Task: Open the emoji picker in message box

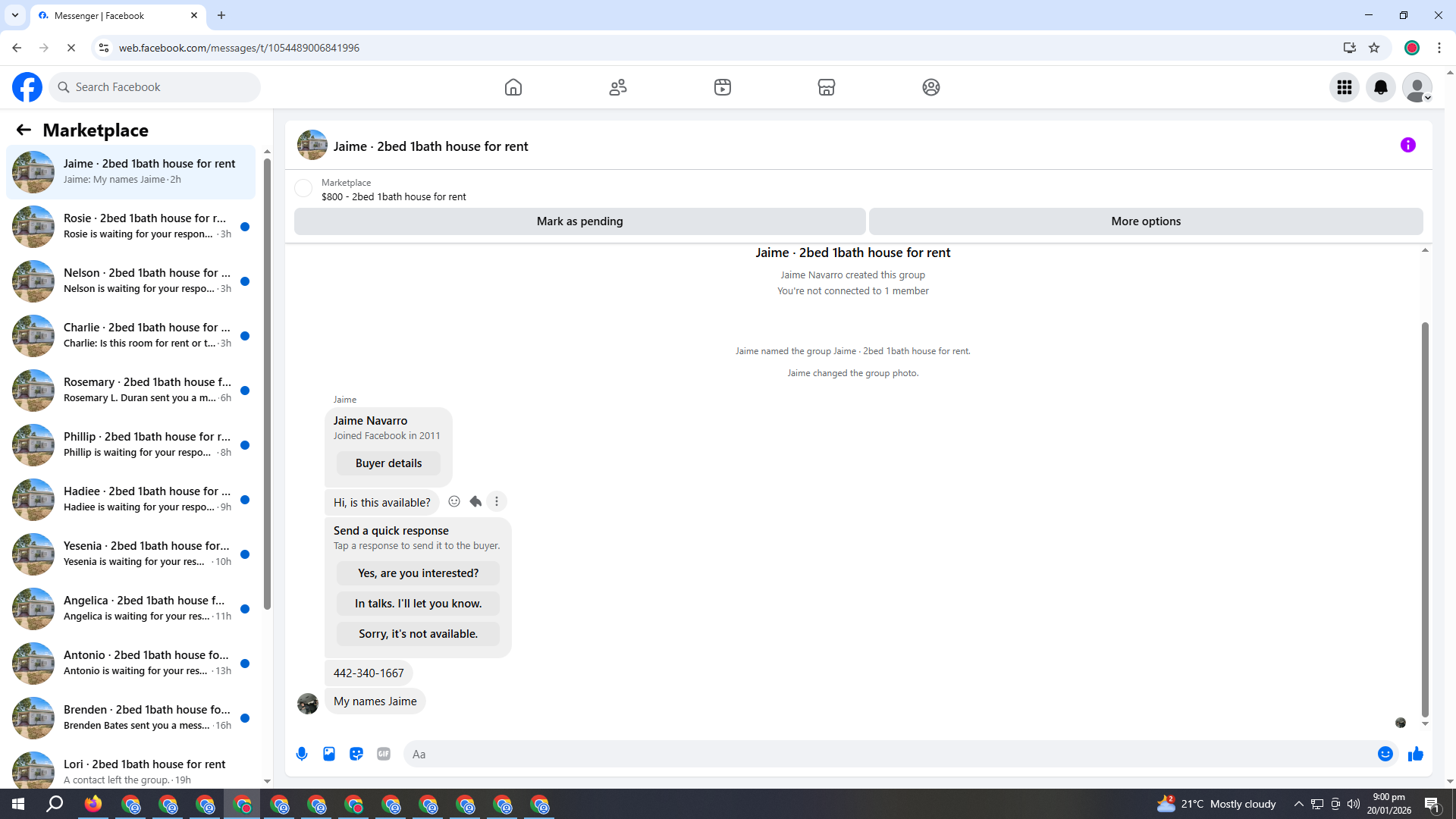Action: tap(1385, 754)
